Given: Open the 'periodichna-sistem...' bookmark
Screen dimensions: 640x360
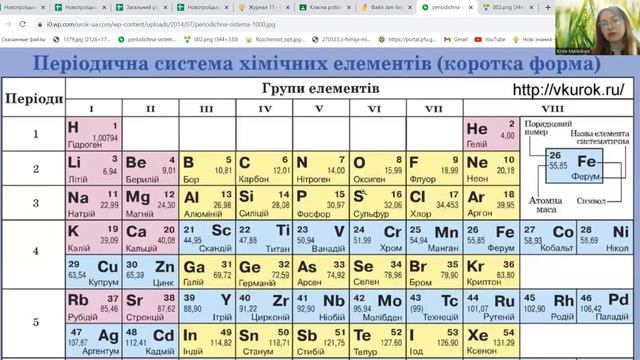Looking at the screenshot, I should click(x=147, y=40).
